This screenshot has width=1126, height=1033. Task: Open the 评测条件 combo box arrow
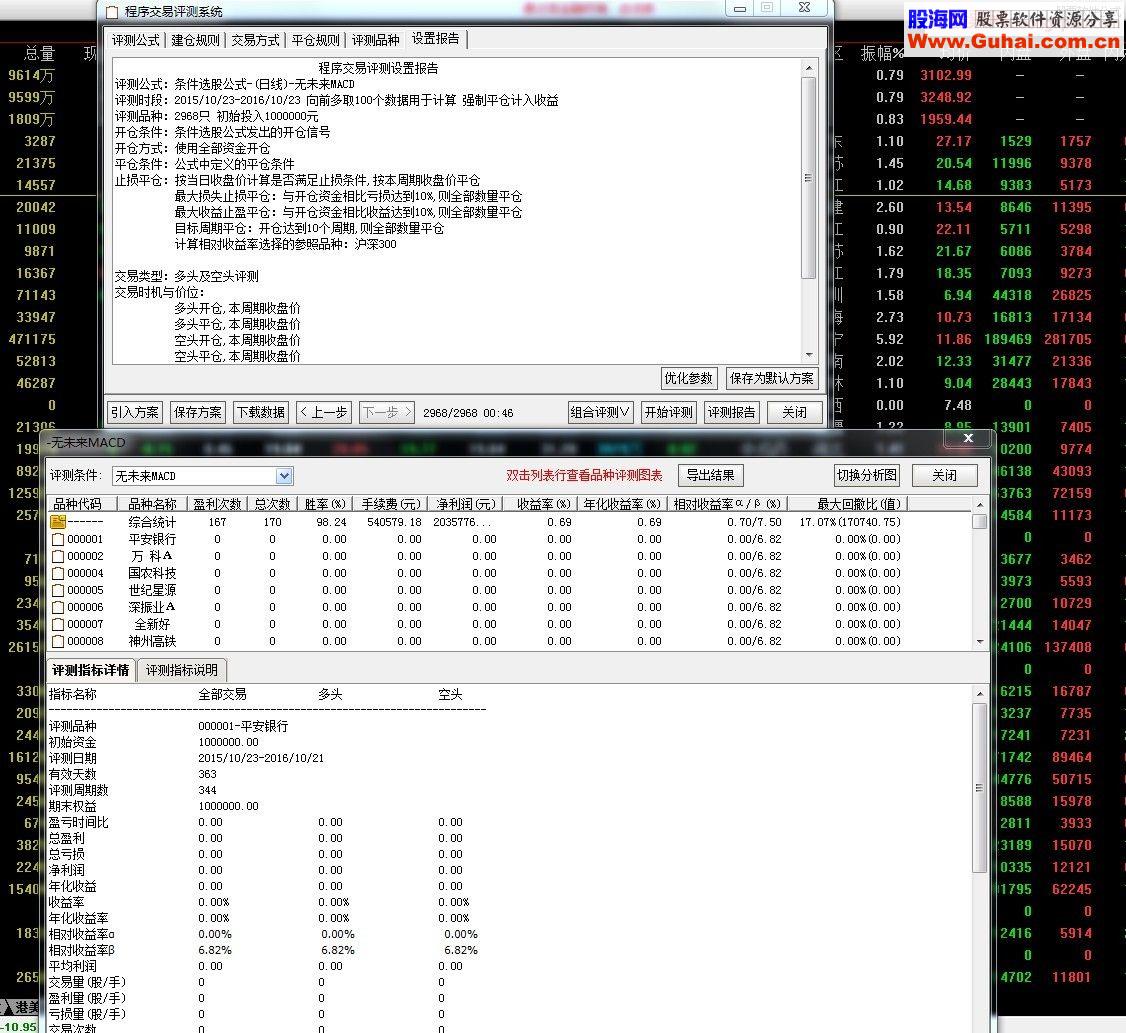(x=284, y=476)
